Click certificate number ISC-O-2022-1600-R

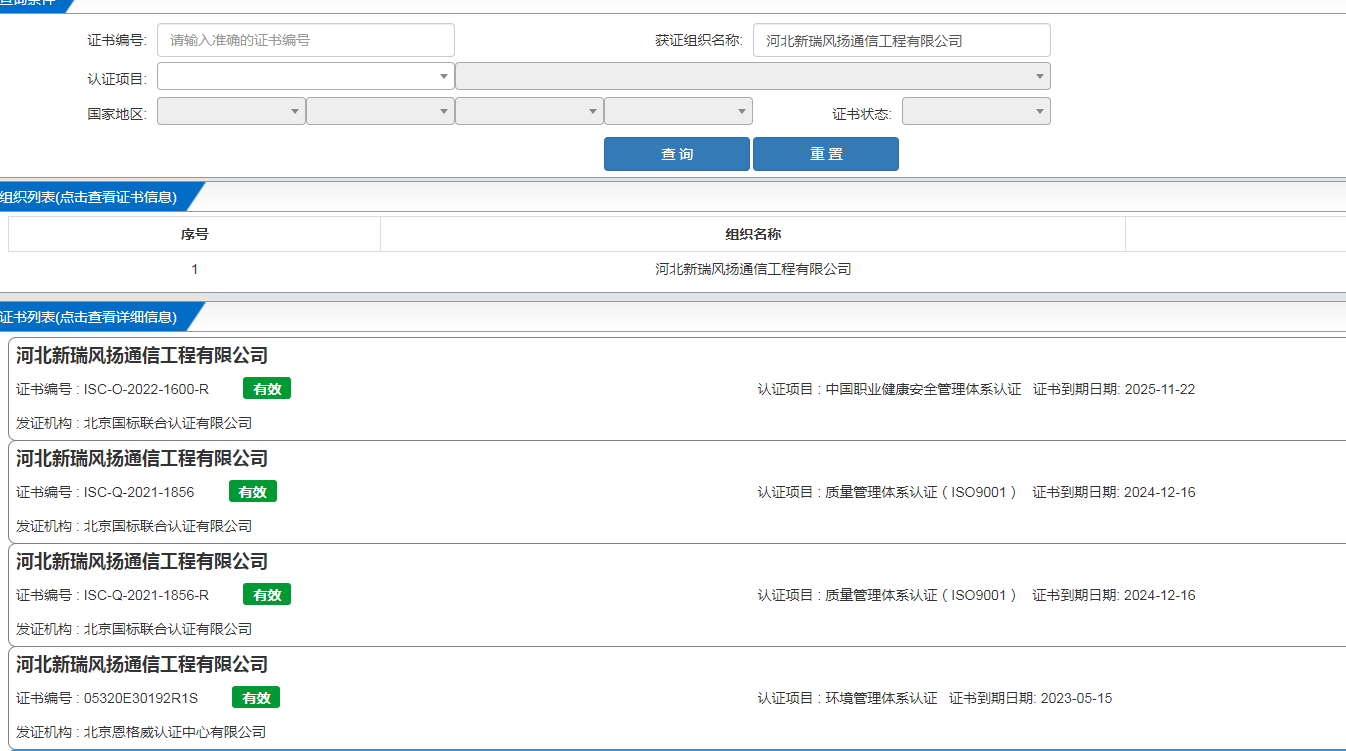pyautogui.click(x=146, y=389)
